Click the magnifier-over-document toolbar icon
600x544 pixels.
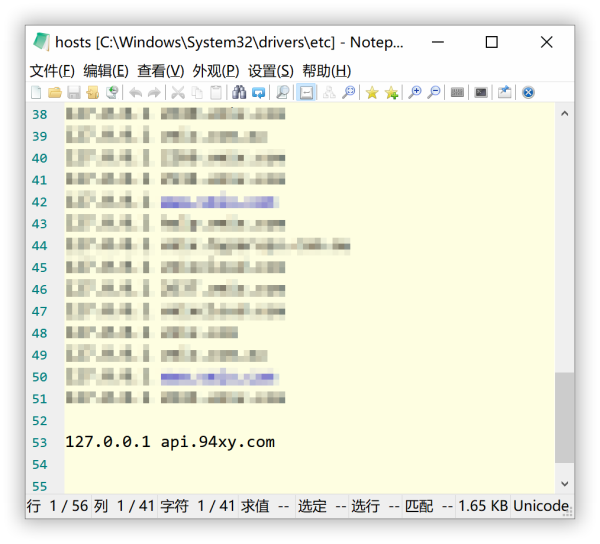(x=282, y=92)
